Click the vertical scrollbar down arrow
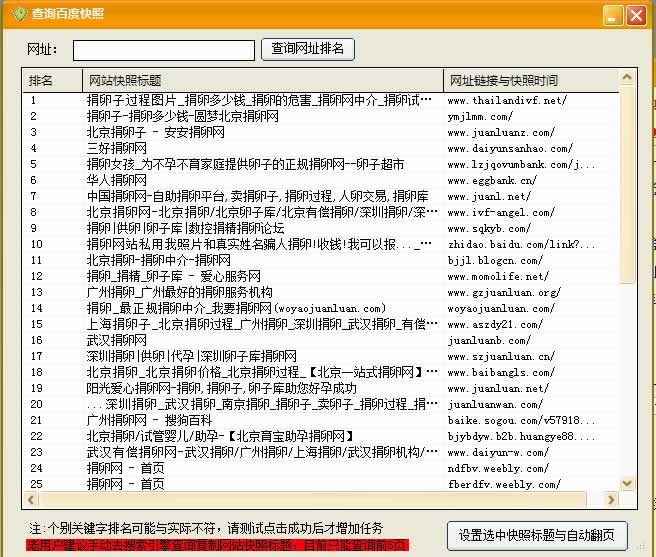 click(626, 484)
